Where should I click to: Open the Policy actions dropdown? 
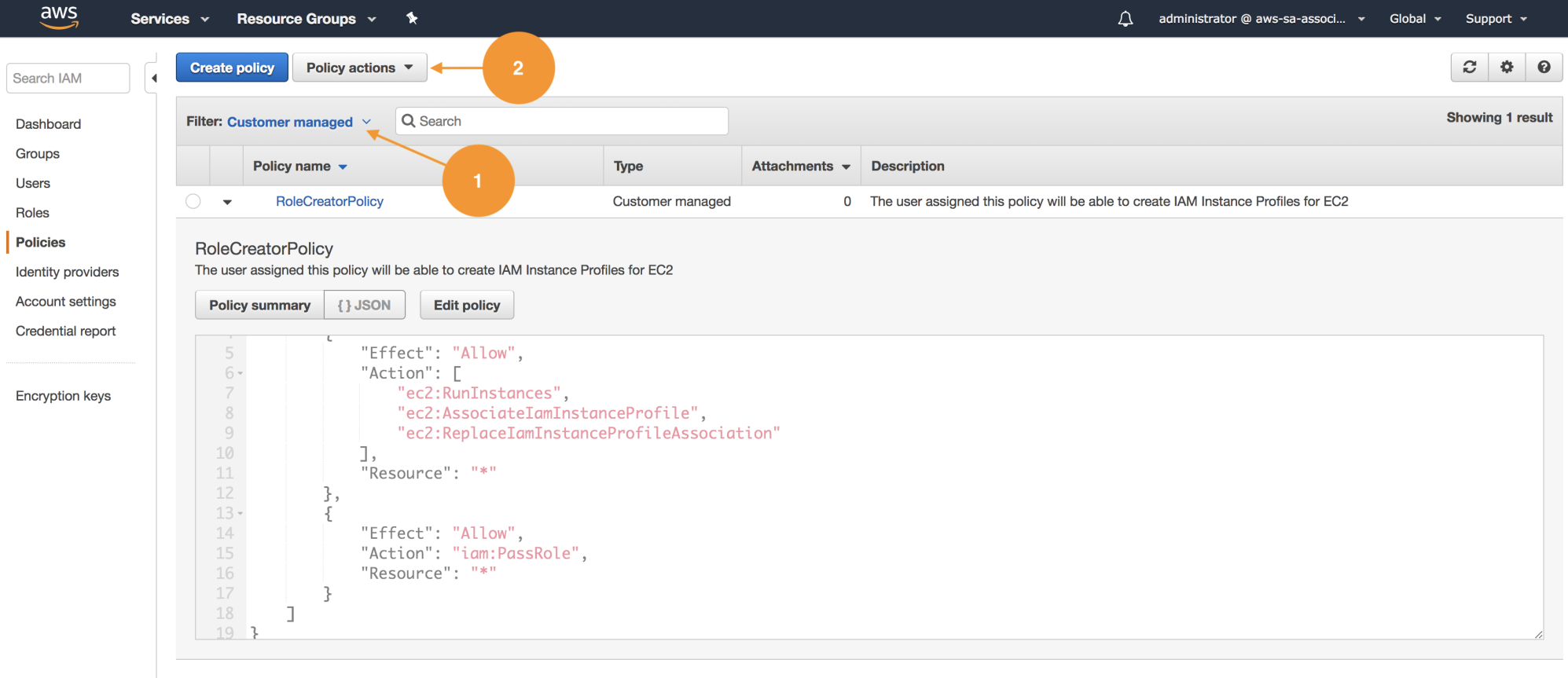point(360,68)
